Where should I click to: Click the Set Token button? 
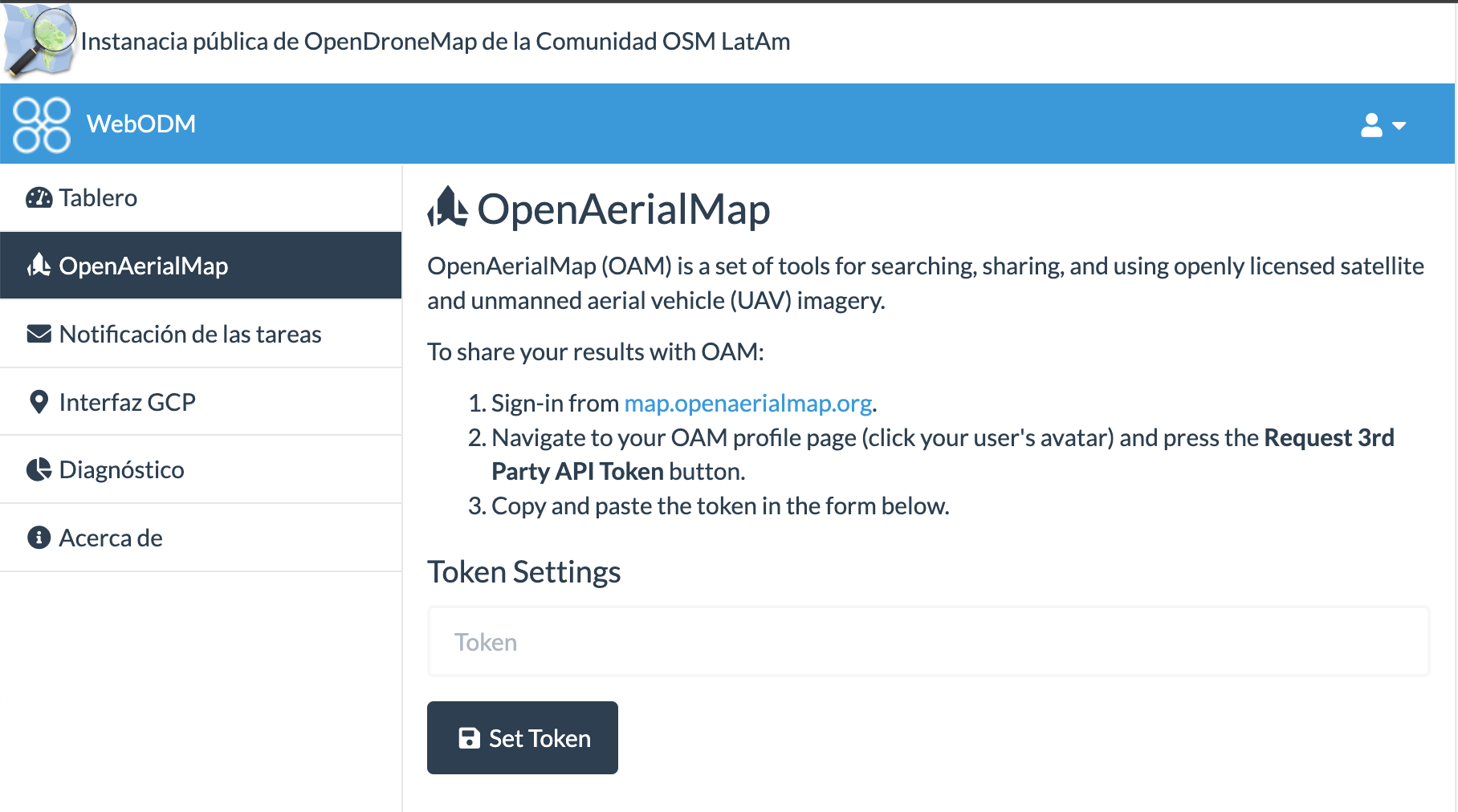click(523, 737)
